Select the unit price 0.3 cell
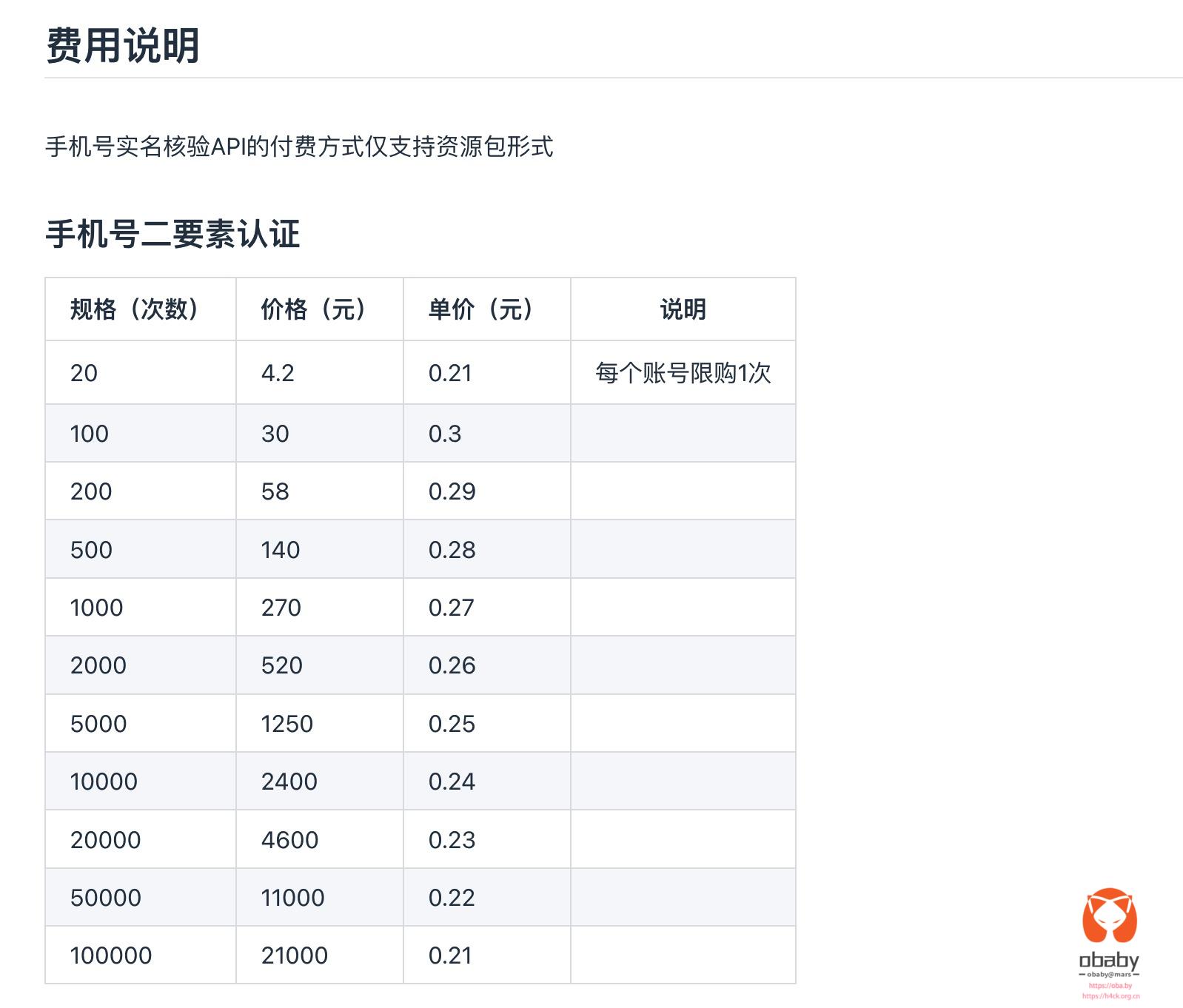 click(445, 434)
